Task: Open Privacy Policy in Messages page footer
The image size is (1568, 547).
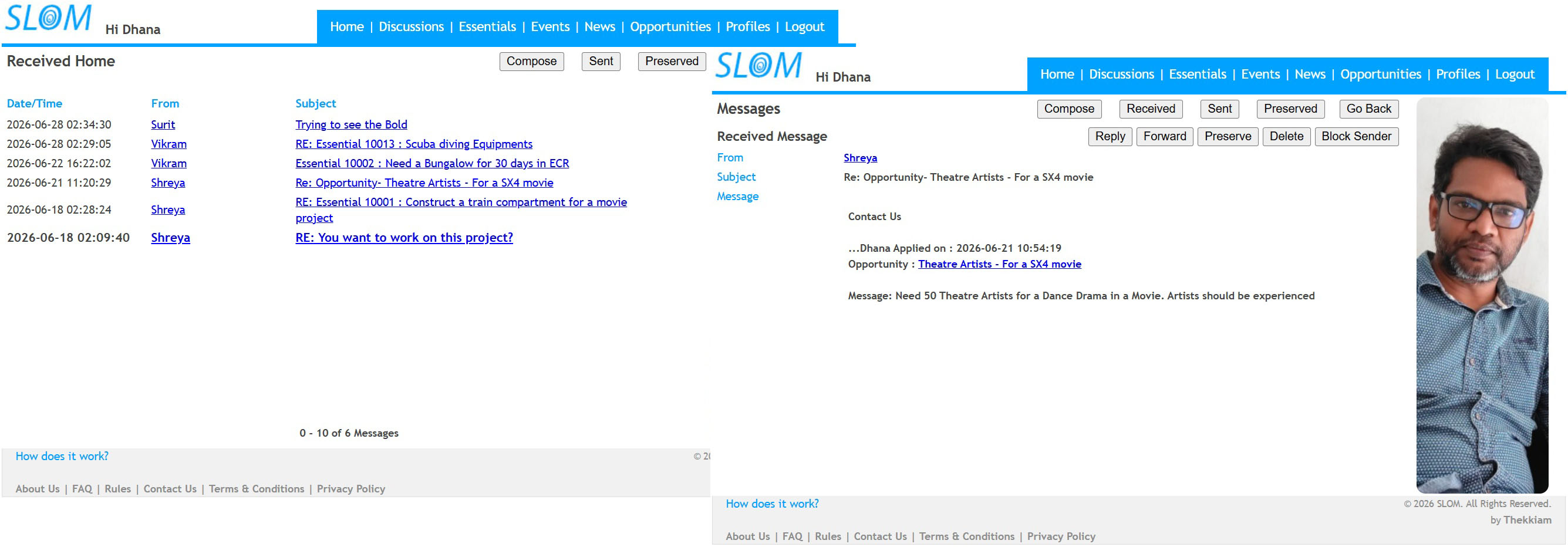Action: (1061, 536)
